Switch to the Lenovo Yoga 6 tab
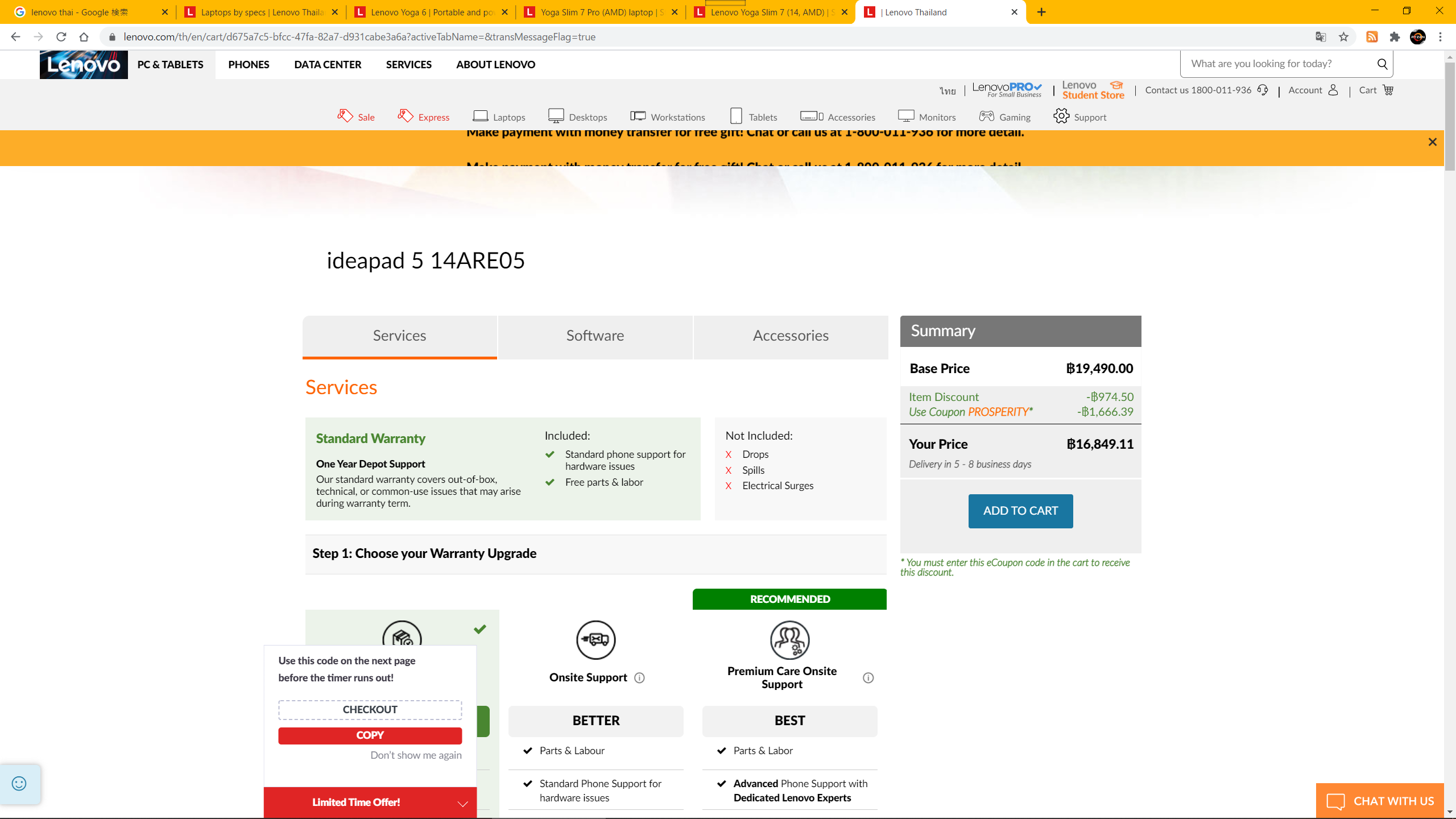 (x=431, y=12)
